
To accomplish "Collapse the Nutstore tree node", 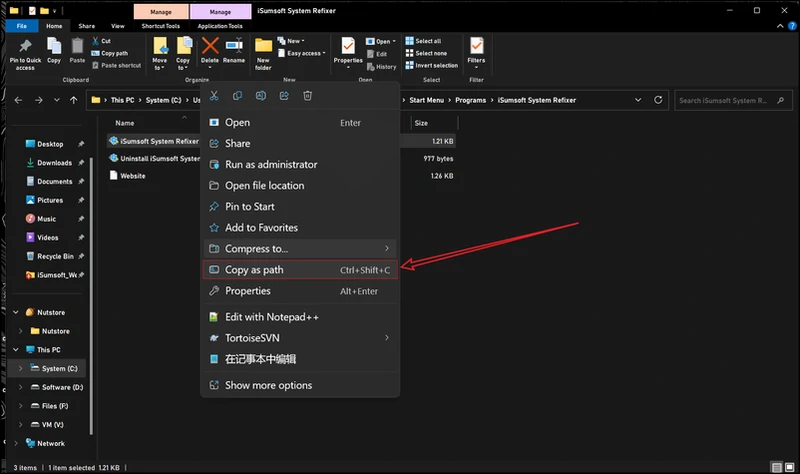I will (x=15, y=312).
